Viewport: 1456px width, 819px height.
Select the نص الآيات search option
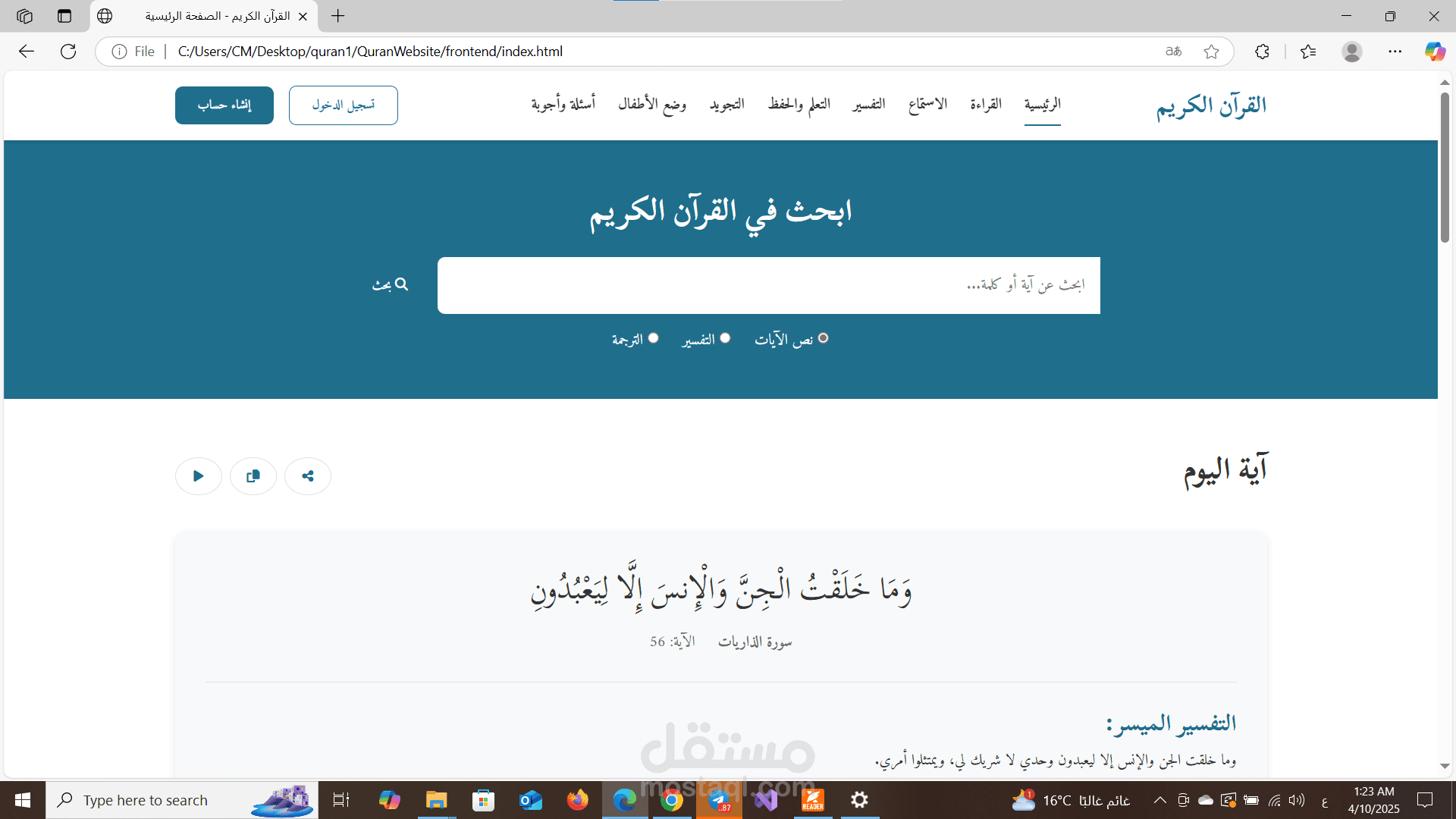(824, 338)
